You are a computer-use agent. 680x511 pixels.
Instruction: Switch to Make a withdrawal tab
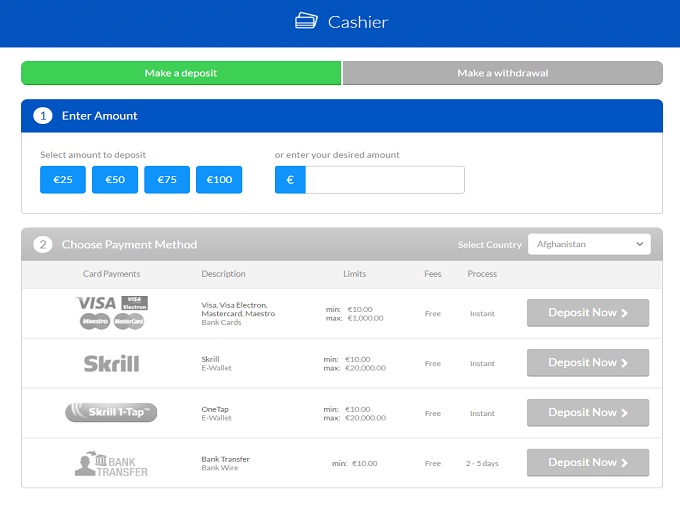(x=502, y=73)
